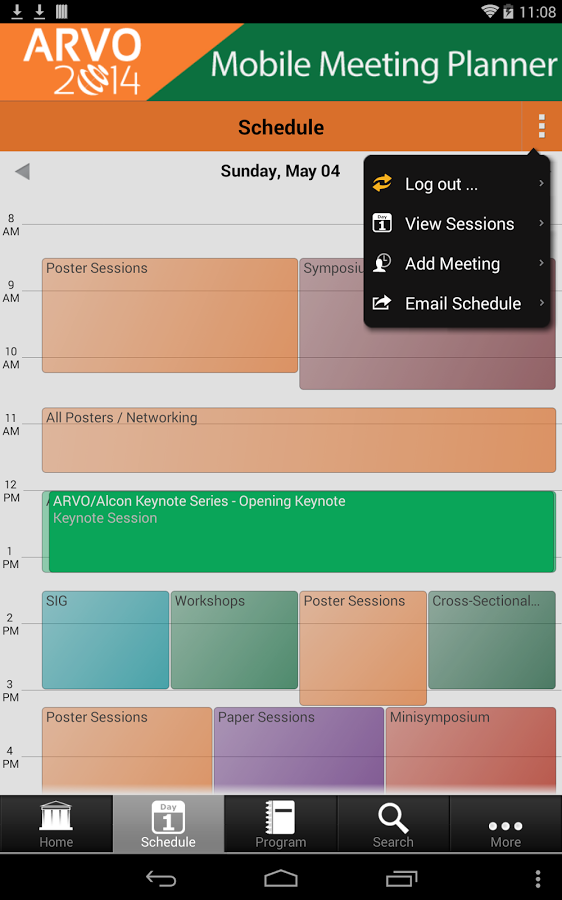Open the More tab
562x900 pixels.
pyautogui.click(x=506, y=824)
